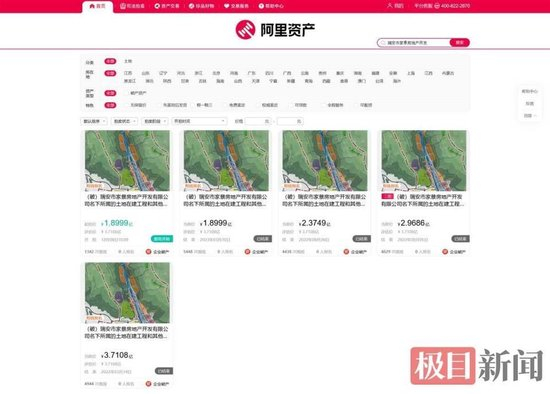The height and width of the screenshot is (394, 550).
Task: Click 企业破产 icon on the ¥3.7108亿 card
Action: tap(148, 384)
